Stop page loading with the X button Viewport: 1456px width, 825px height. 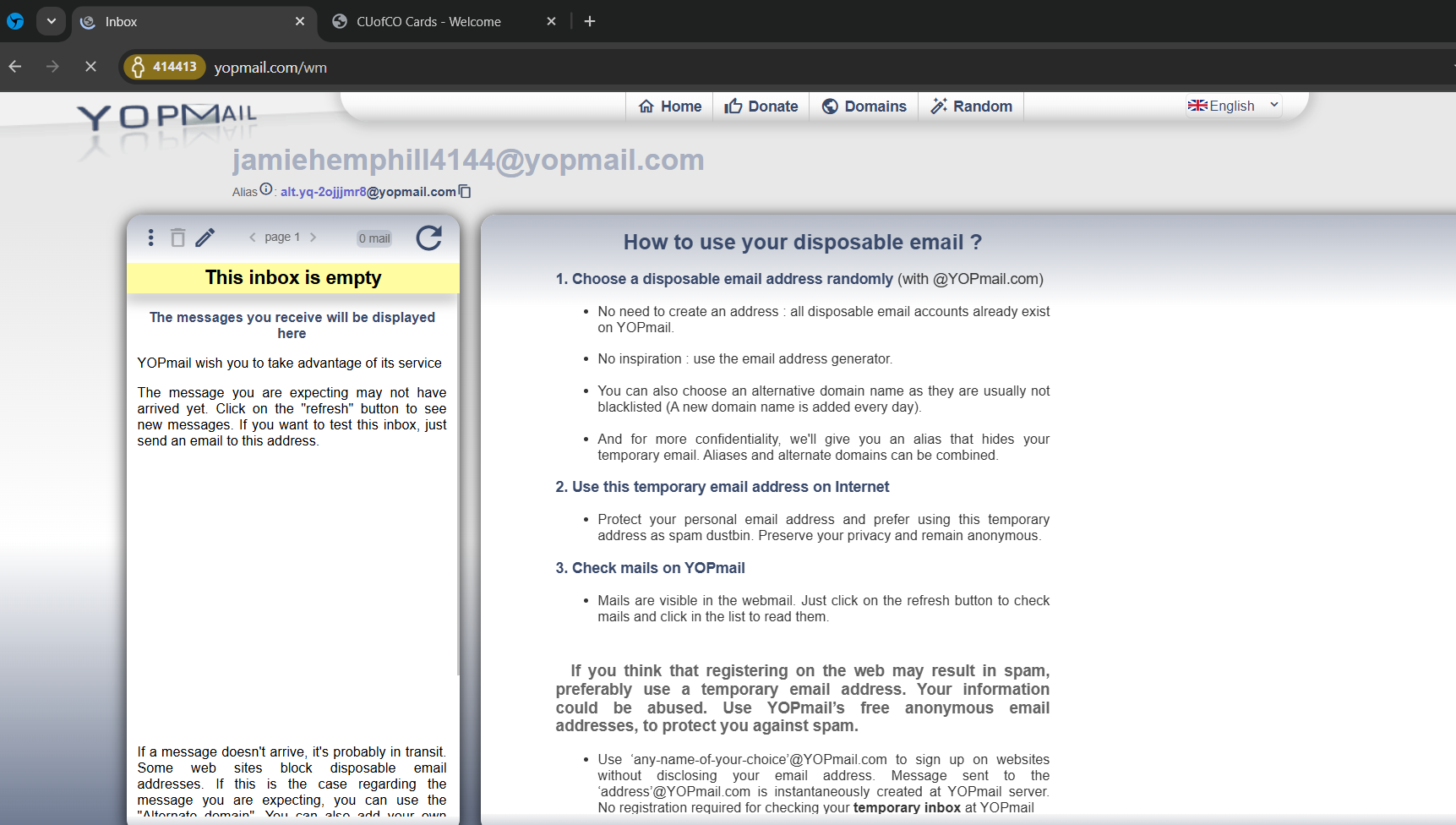coord(90,67)
